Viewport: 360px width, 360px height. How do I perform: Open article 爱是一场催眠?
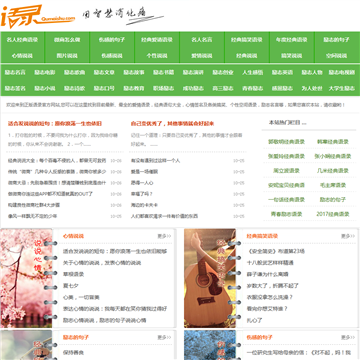point(144,172)
